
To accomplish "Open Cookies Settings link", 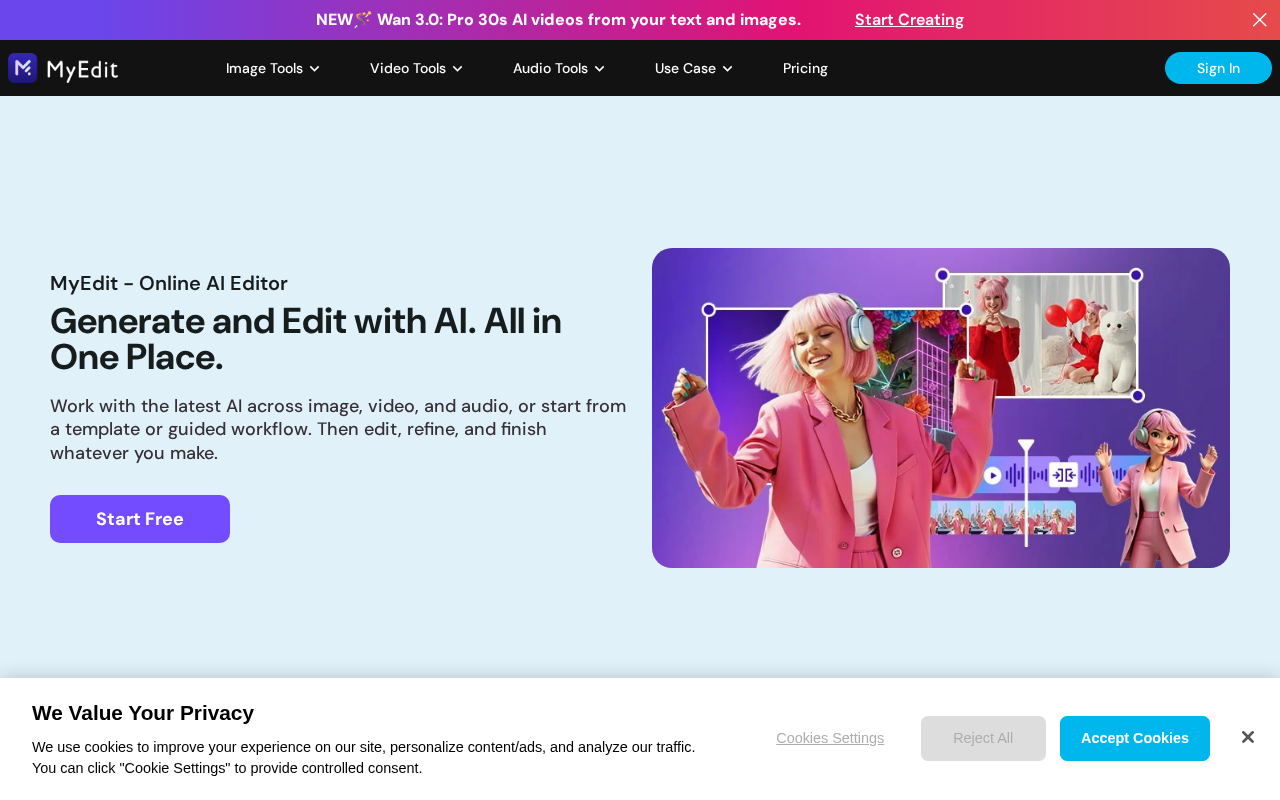I will 830,738.
